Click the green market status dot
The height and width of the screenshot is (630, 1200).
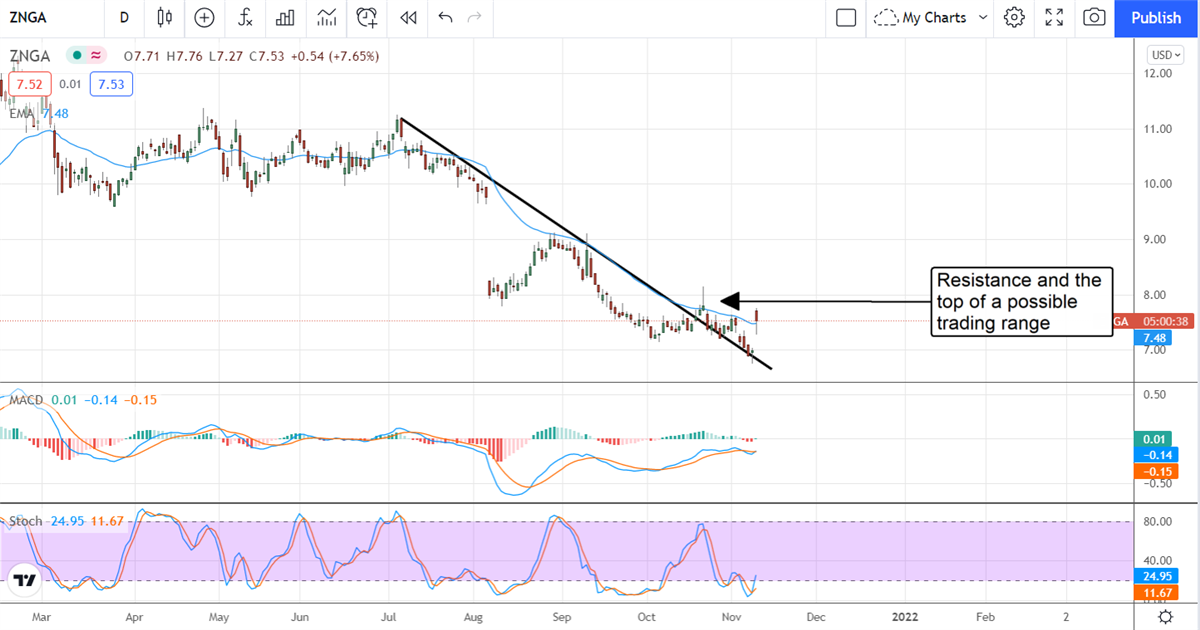coord(75,56)
